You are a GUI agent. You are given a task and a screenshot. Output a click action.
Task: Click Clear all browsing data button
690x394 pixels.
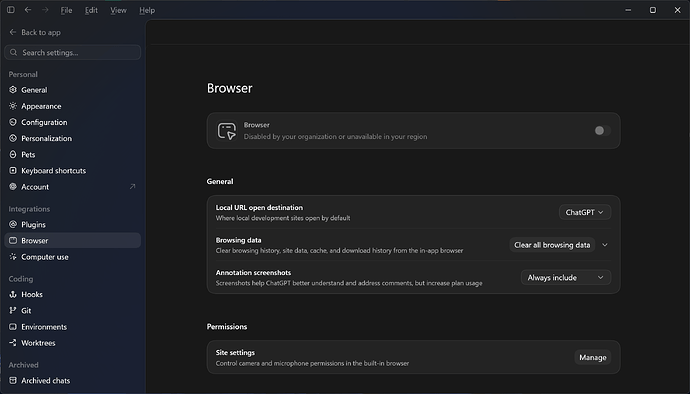click(x=552, y=245)
